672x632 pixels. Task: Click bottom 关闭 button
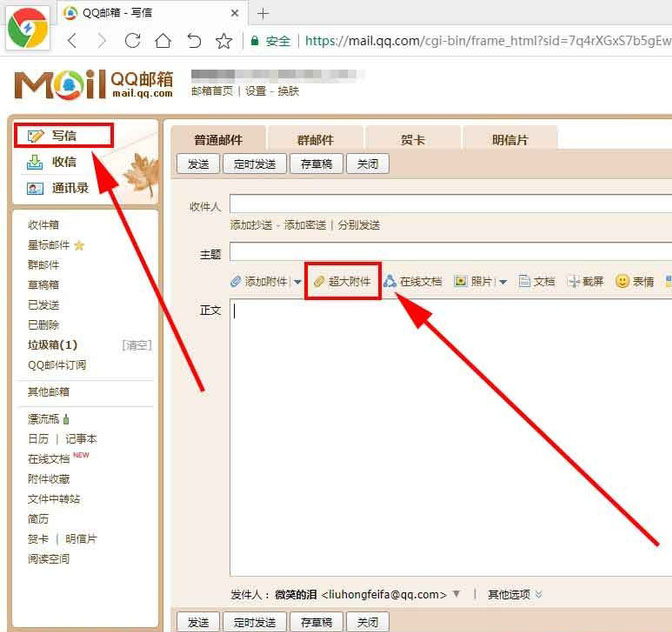368,622
